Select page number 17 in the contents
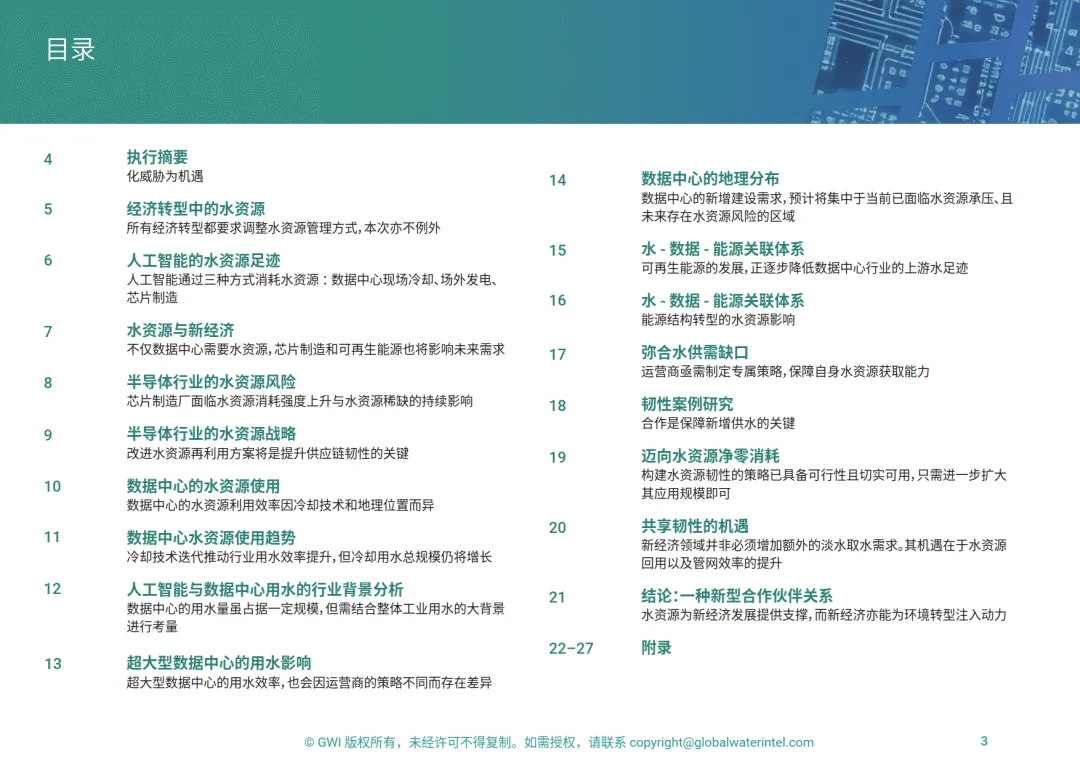 [x=557, y=355]
